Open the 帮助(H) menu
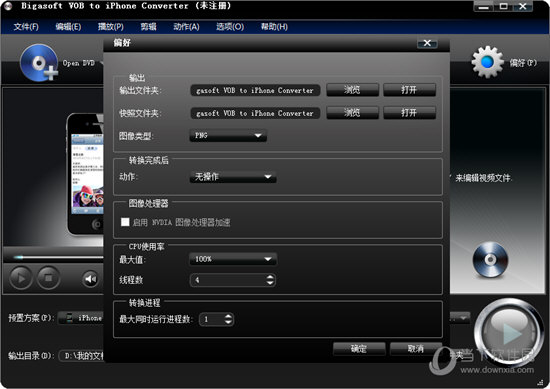This screenshot has height=389, width=550. pyautogui.click(x=274, y=27)
